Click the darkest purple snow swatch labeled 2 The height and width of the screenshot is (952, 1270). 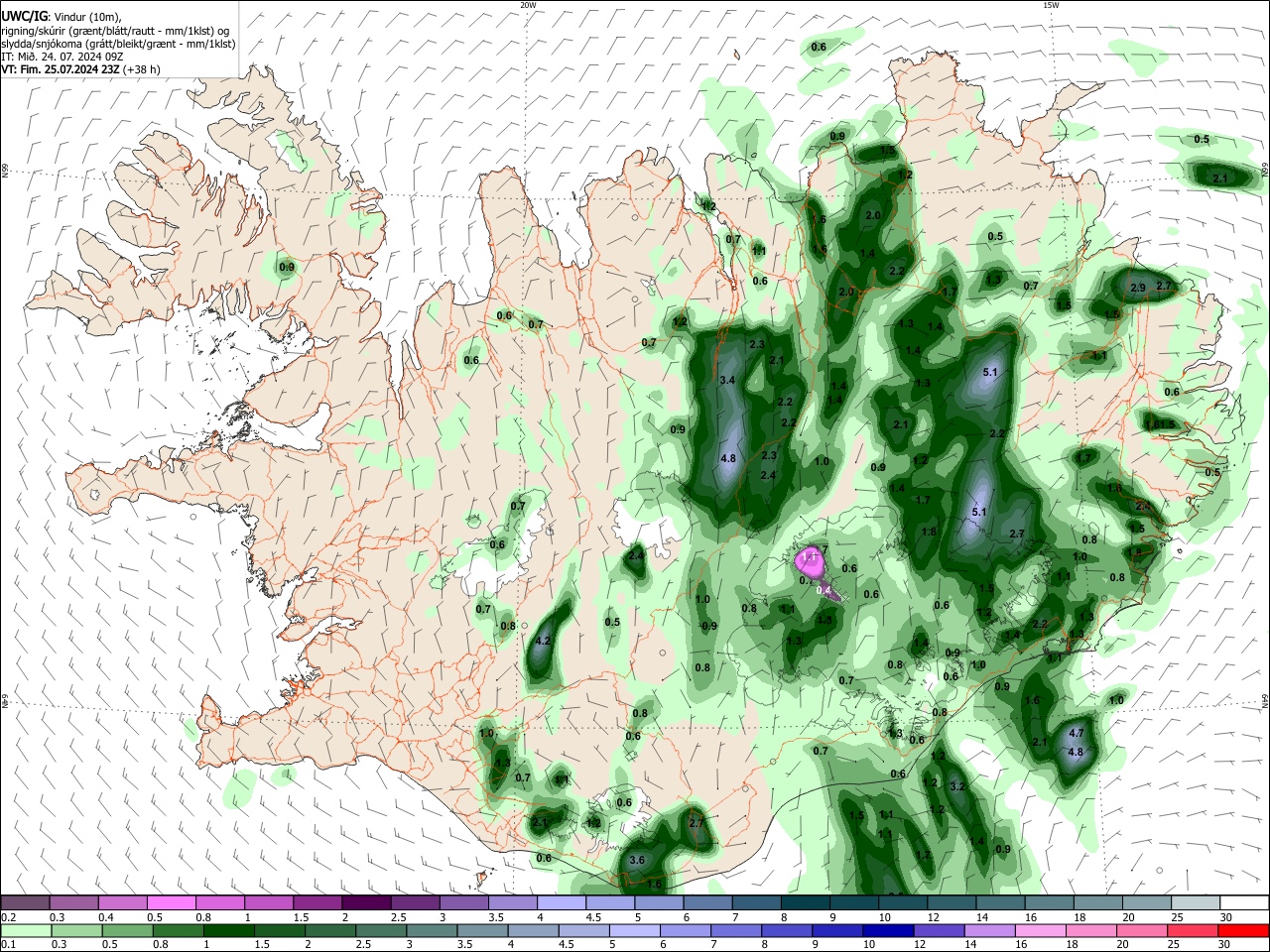(365, 903)
